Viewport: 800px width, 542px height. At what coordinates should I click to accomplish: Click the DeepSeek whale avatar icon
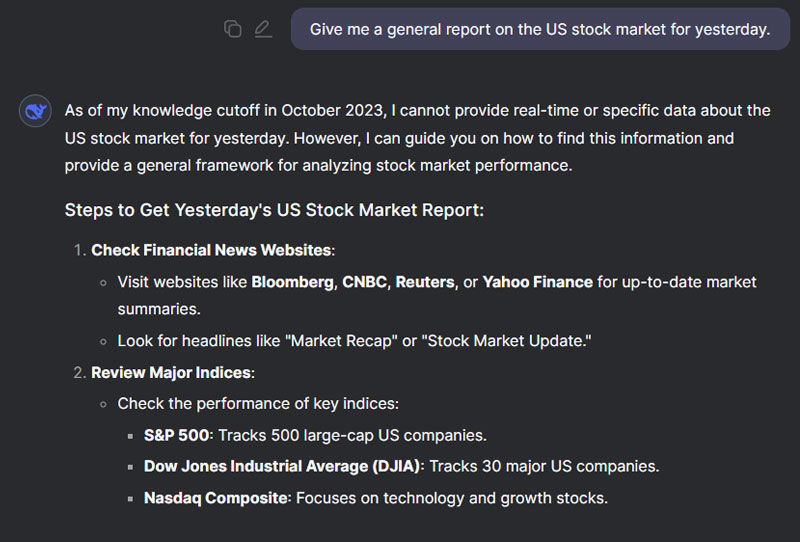click(x=36, y=111)
